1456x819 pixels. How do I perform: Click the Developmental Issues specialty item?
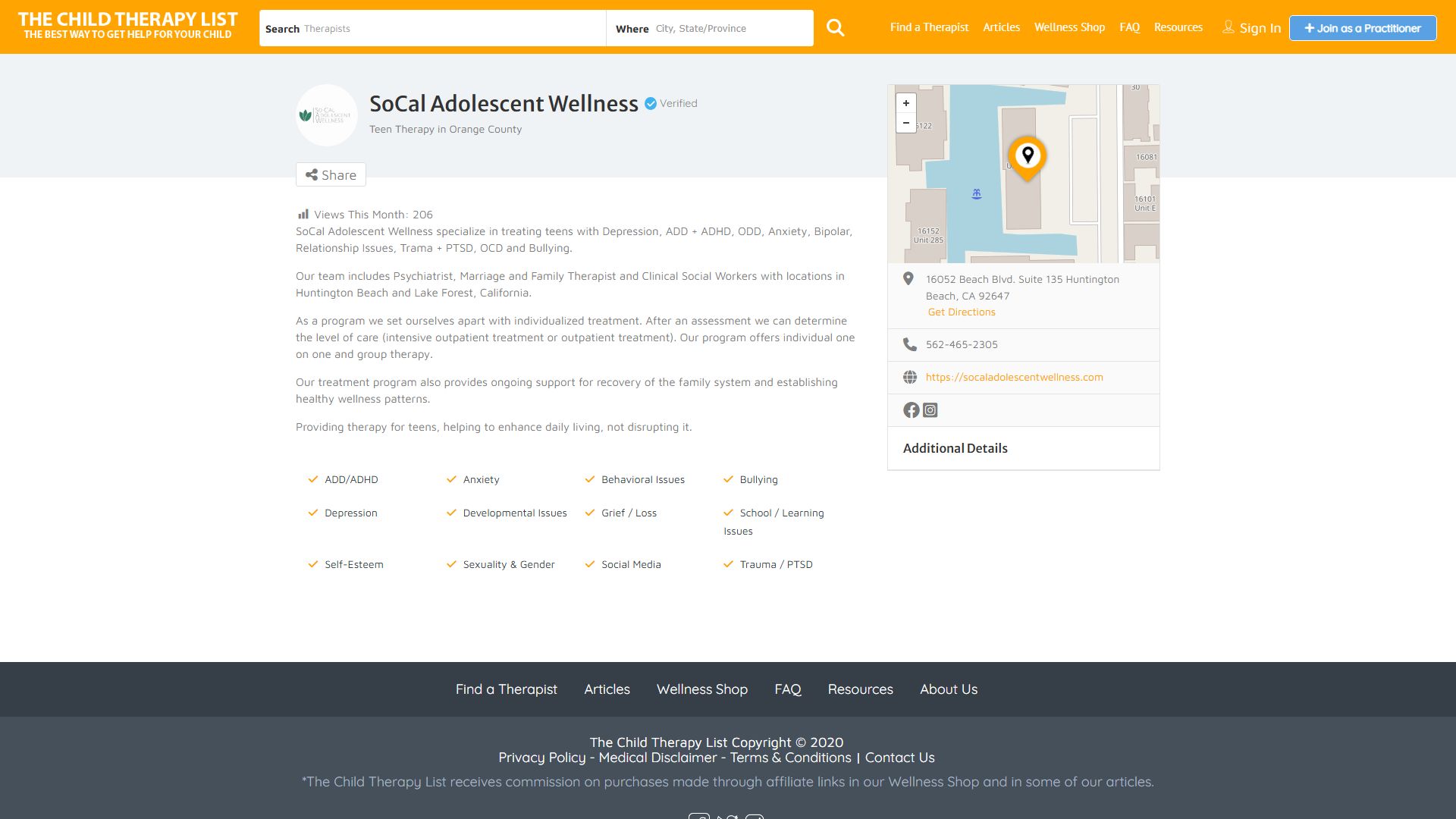pyautogui.click(x=507, y=513)
